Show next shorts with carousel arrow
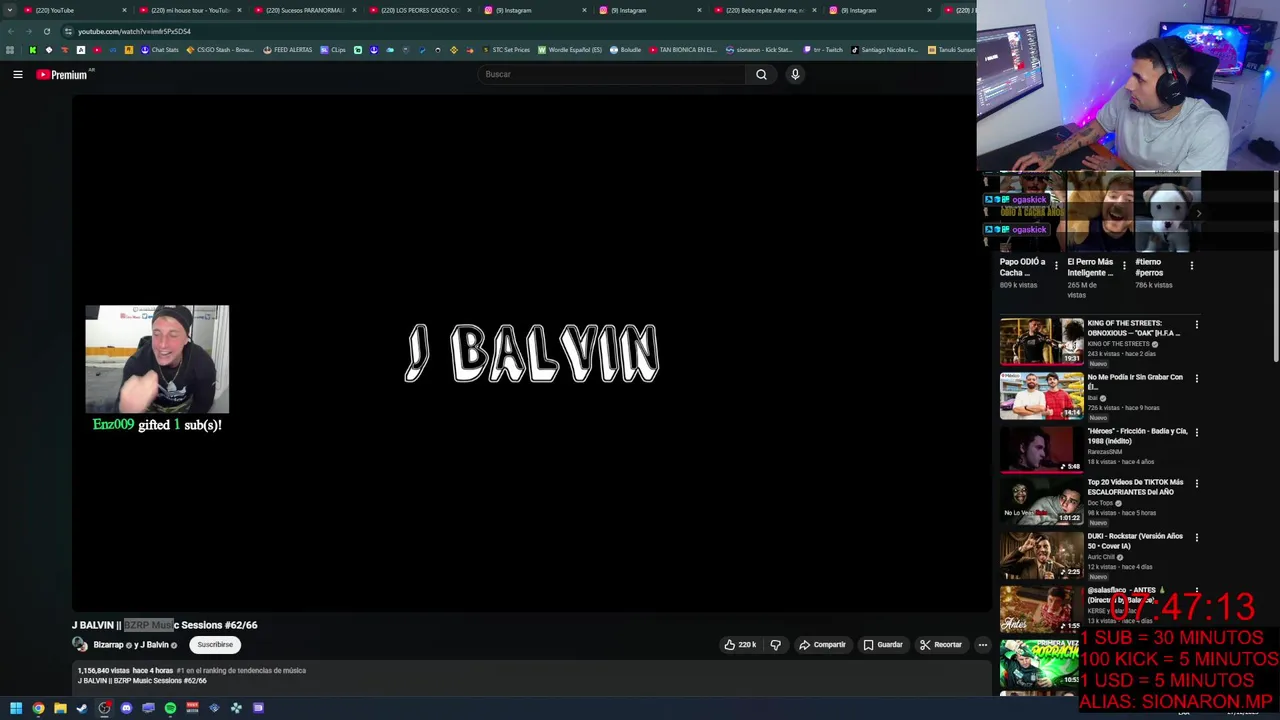 (x=1198, y=213)
